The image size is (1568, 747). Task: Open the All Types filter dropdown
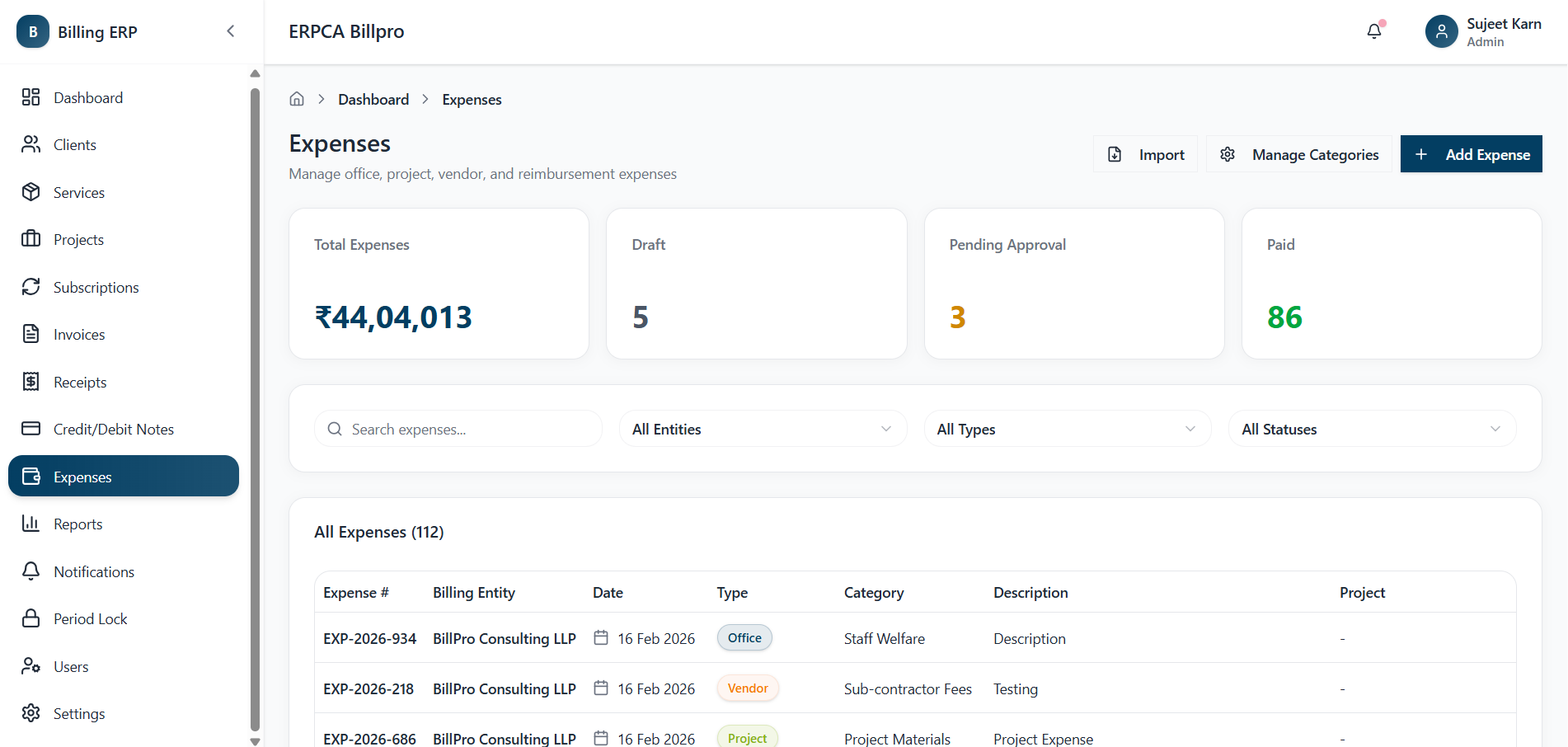point(1067,429)
